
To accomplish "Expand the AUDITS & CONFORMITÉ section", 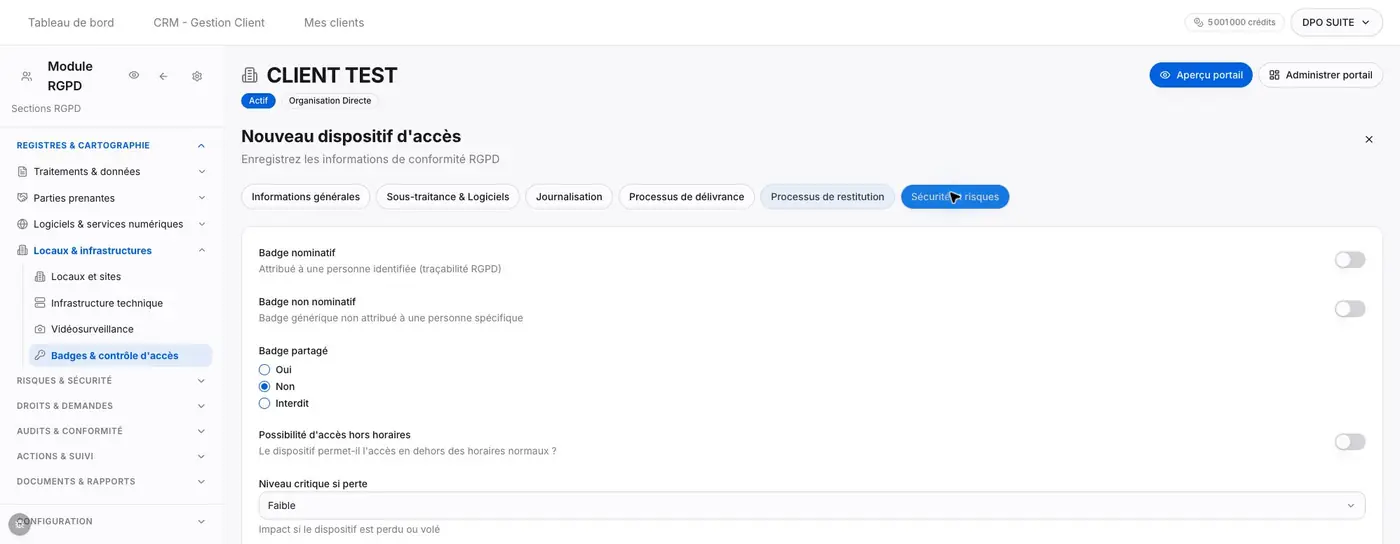I will point(111,431).
